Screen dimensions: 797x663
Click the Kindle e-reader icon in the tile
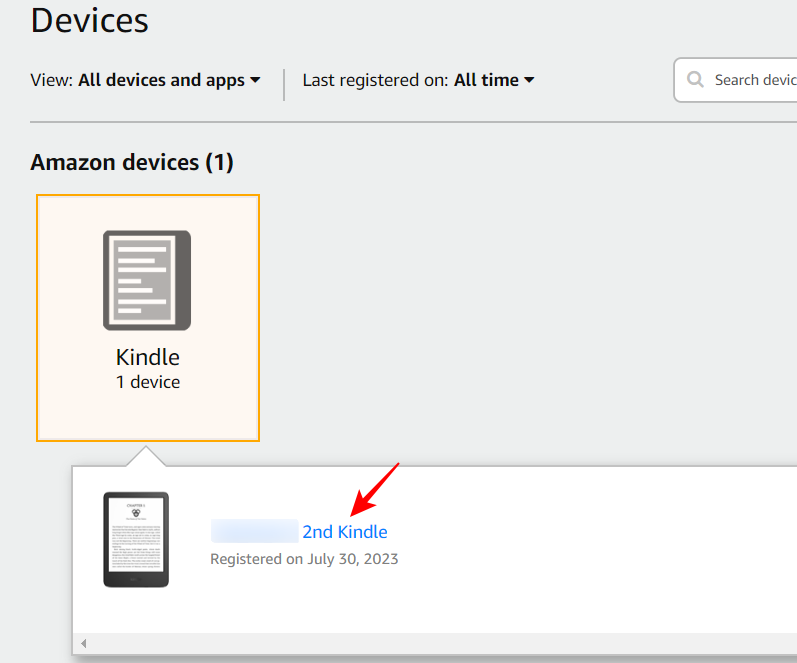(x=147, y=280)
